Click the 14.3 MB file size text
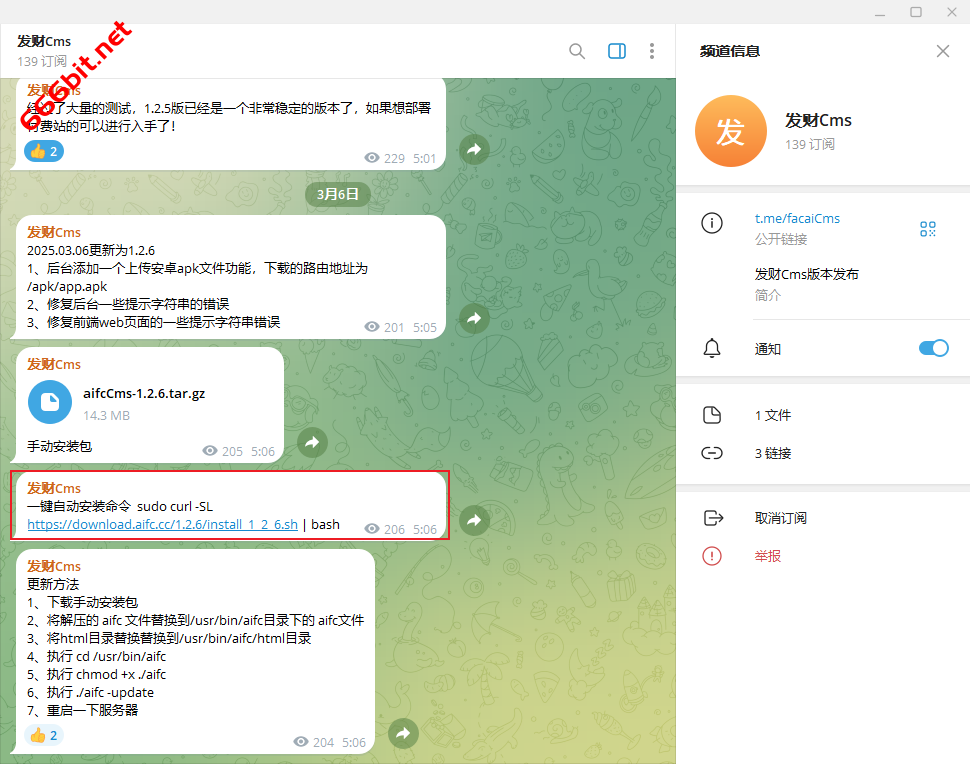This screenshot has width=970, height=764. click(106, 416)
